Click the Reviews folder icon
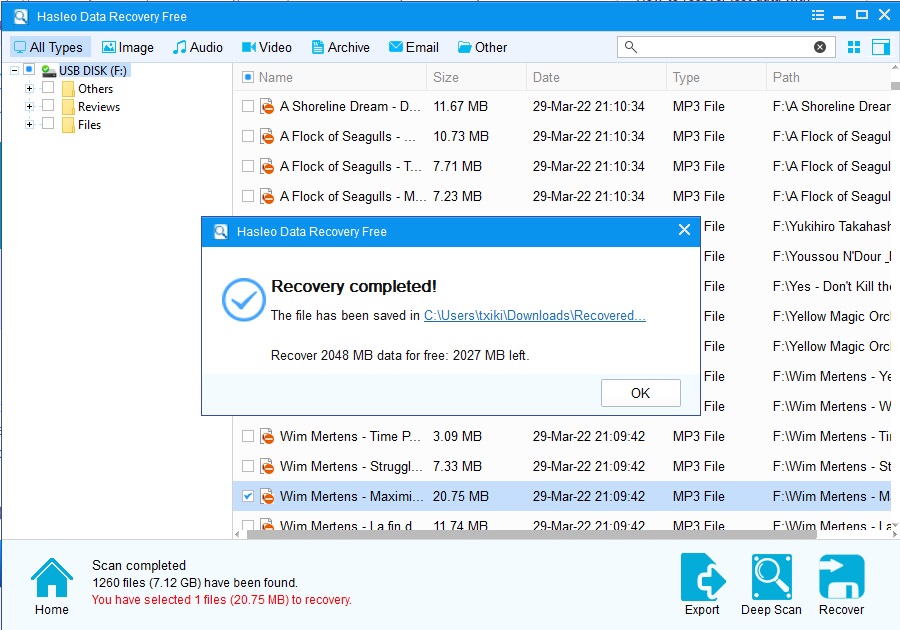Image resolution: width=900 pixels, height=630 pixels. [x=68, y=107]
